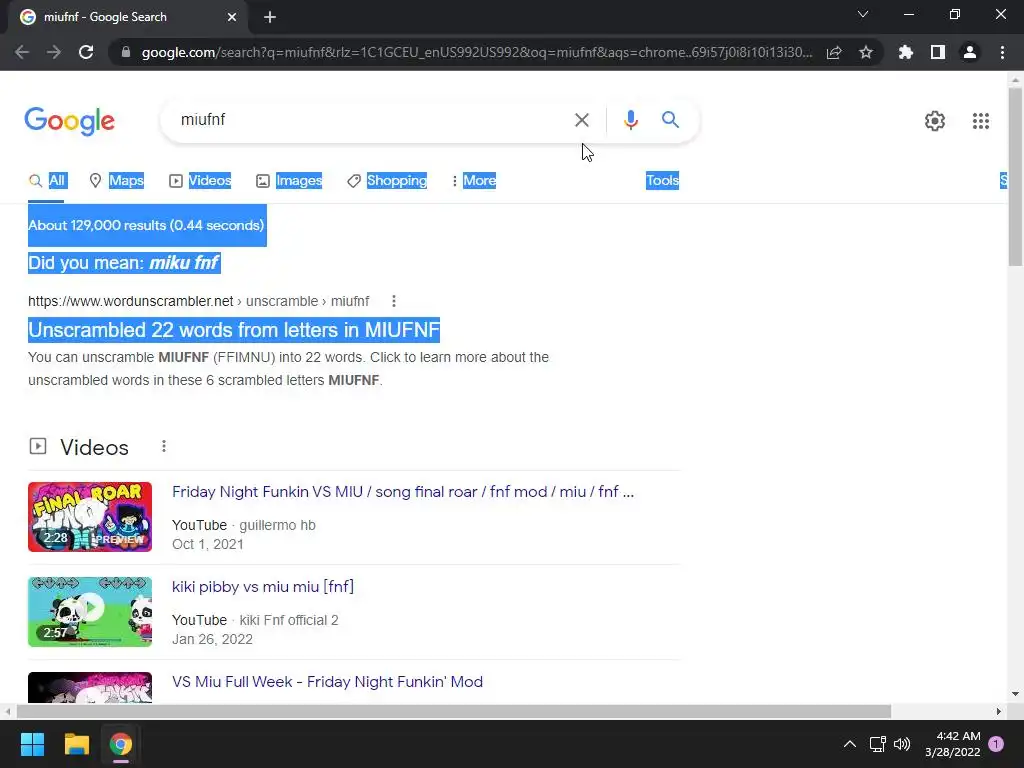Open wordunscrambler result options dots
This screenshot has height=768, width=1024.
tap(394, 301)
